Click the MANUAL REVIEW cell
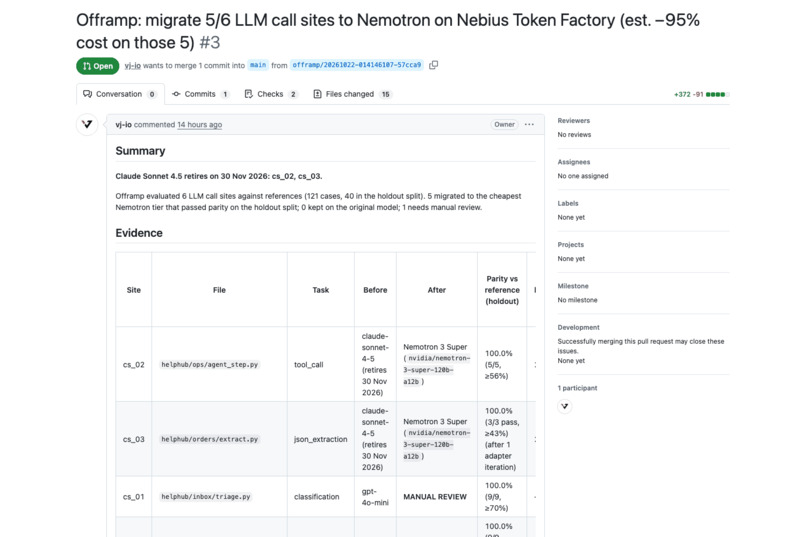Screen dimensions: 806x537 pos(436,496)
